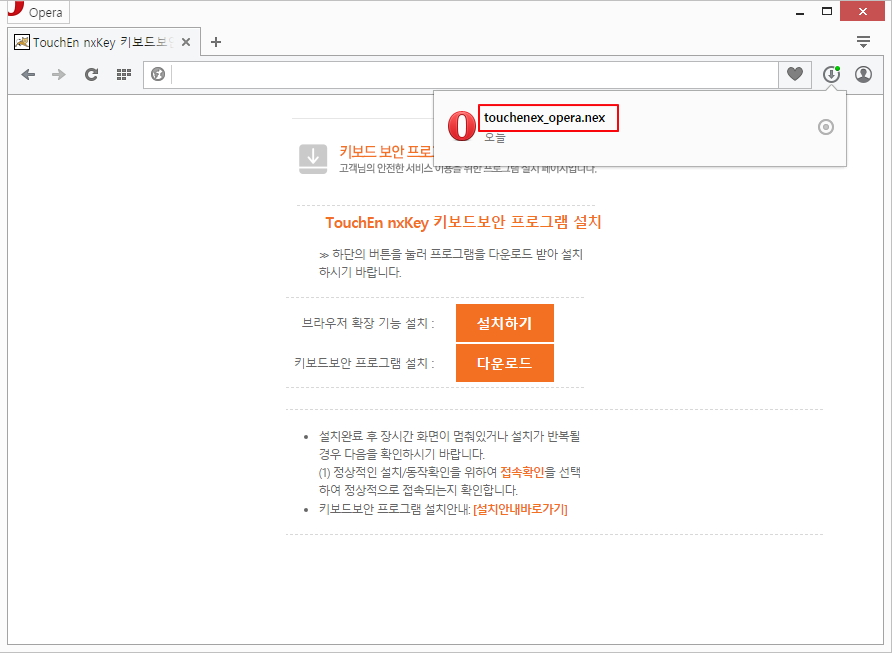Follow the 접속확인 link
This screenshot has height=653, width=892.
click(522, 472)
